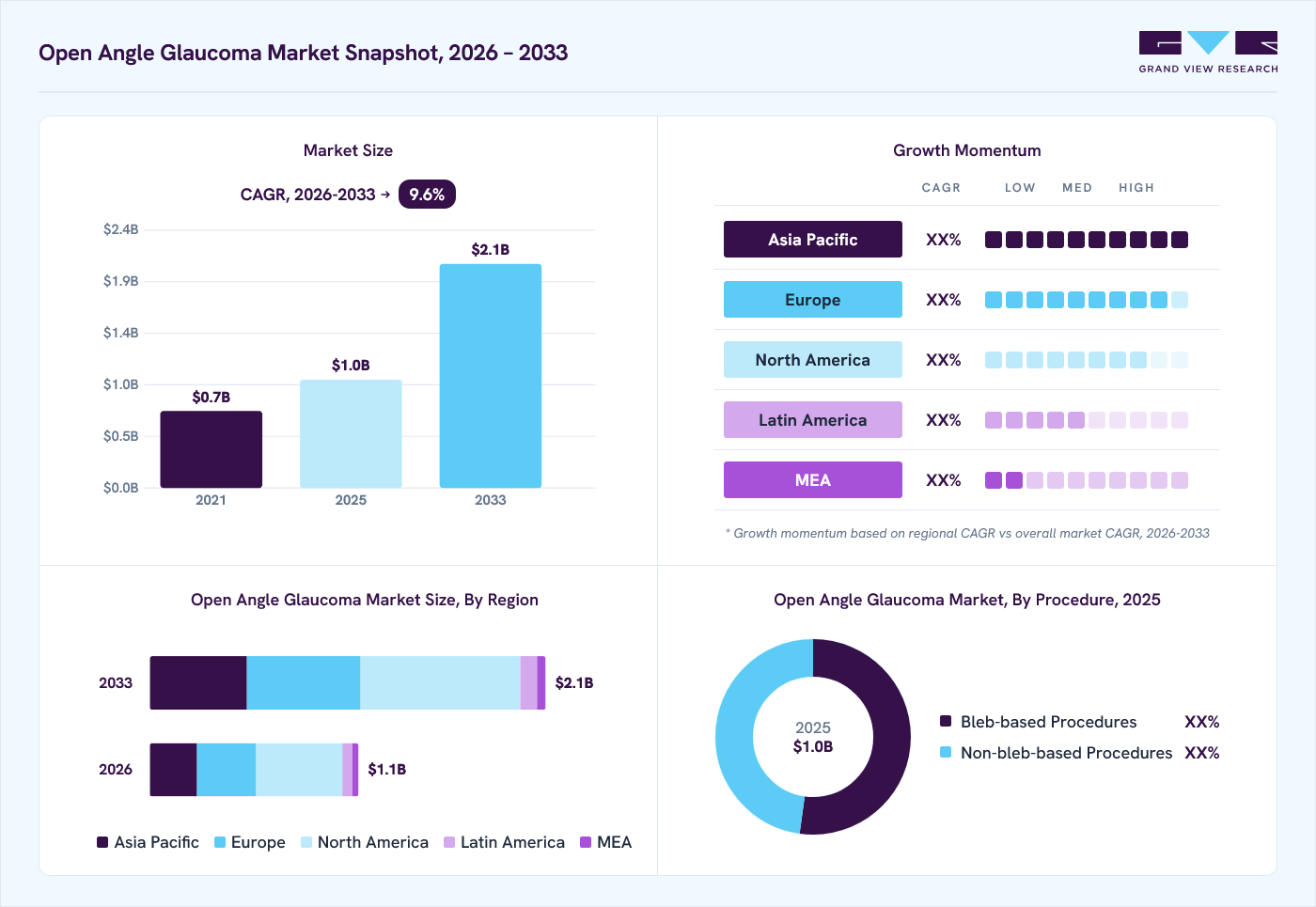Screen dimensions: 1316x907
Task: Click the North America region label
Action: pyautogui.click(x=813, y=360)
